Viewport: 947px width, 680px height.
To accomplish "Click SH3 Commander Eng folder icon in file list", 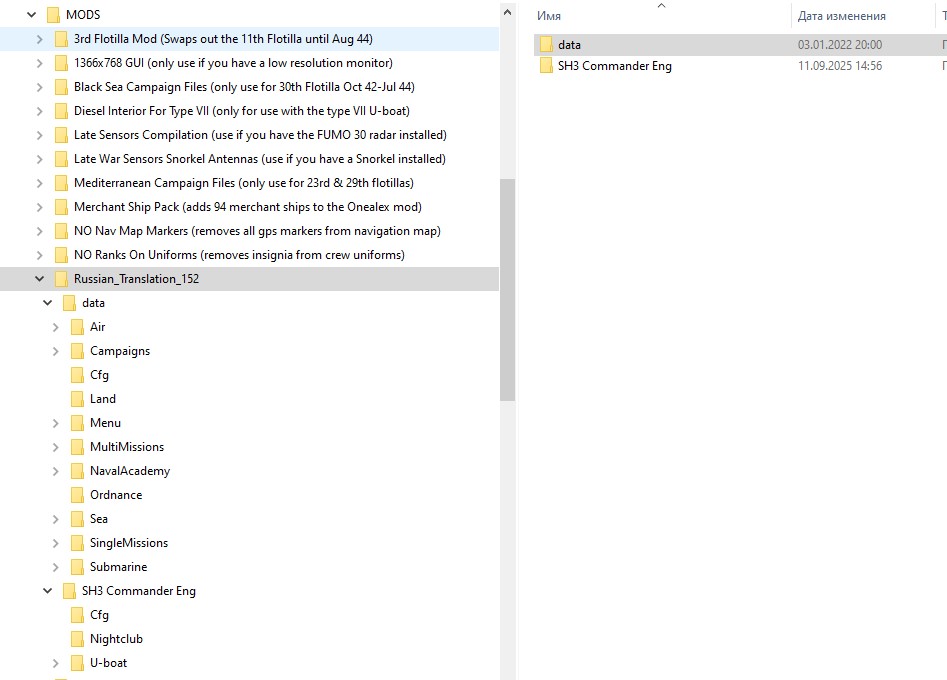I will pyautogui.click(x=546, y=66).
